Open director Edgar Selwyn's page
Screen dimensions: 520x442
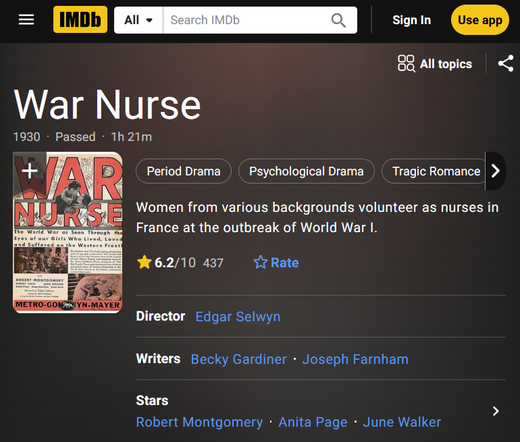point(238,316)
